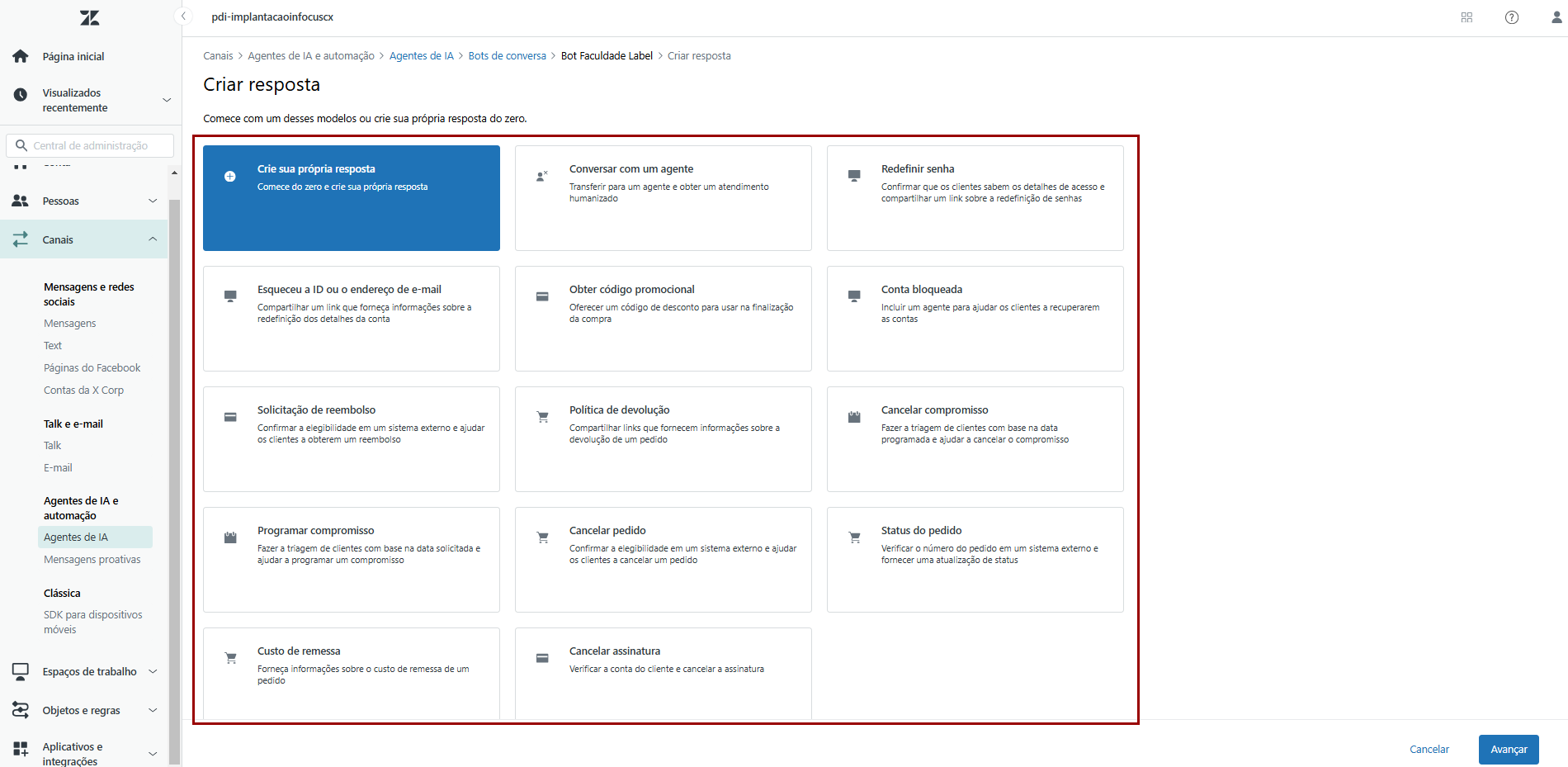Click the Página inicial home icon
The width and height of the screenshot is (1568, 767).
click(x=21, y=56)
